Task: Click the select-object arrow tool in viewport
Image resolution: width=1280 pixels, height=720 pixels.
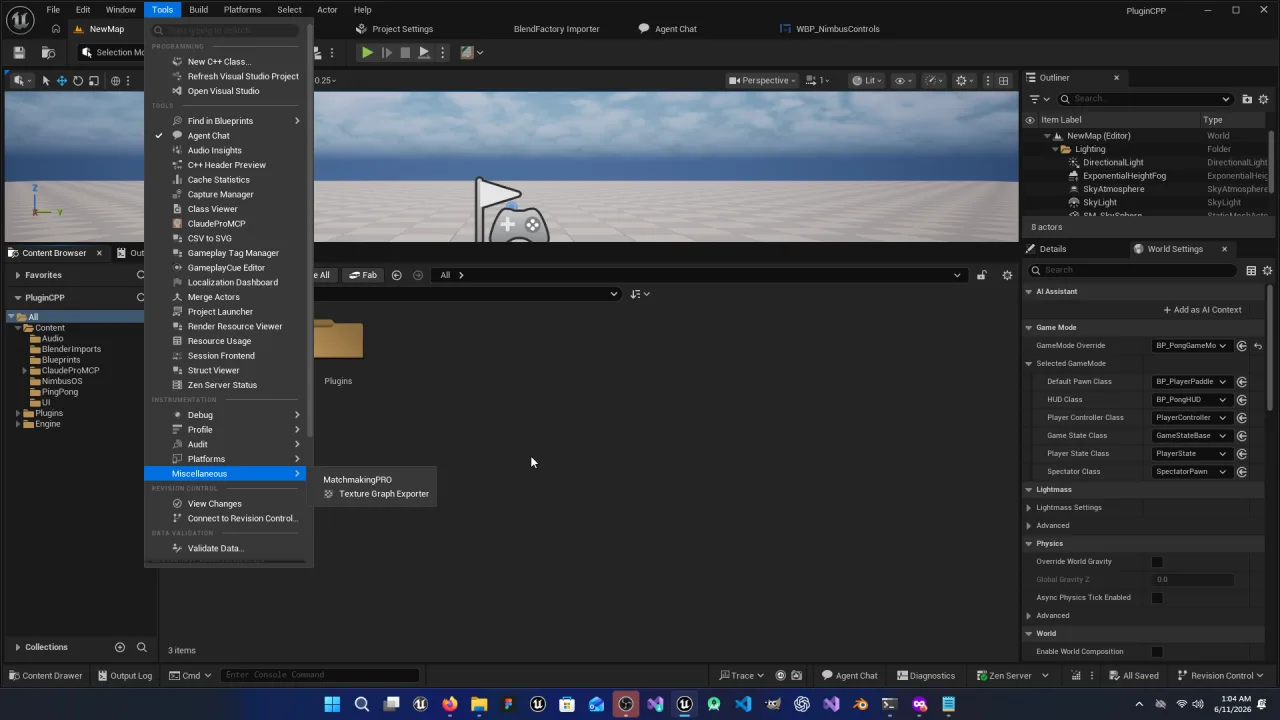Action: pyautogui.click(x=45, y=81)
